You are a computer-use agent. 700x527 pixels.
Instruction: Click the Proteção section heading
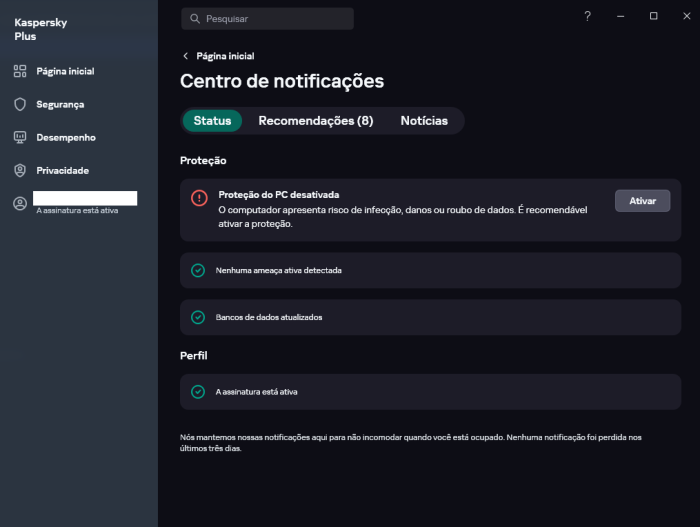click(x=203, y=161)
